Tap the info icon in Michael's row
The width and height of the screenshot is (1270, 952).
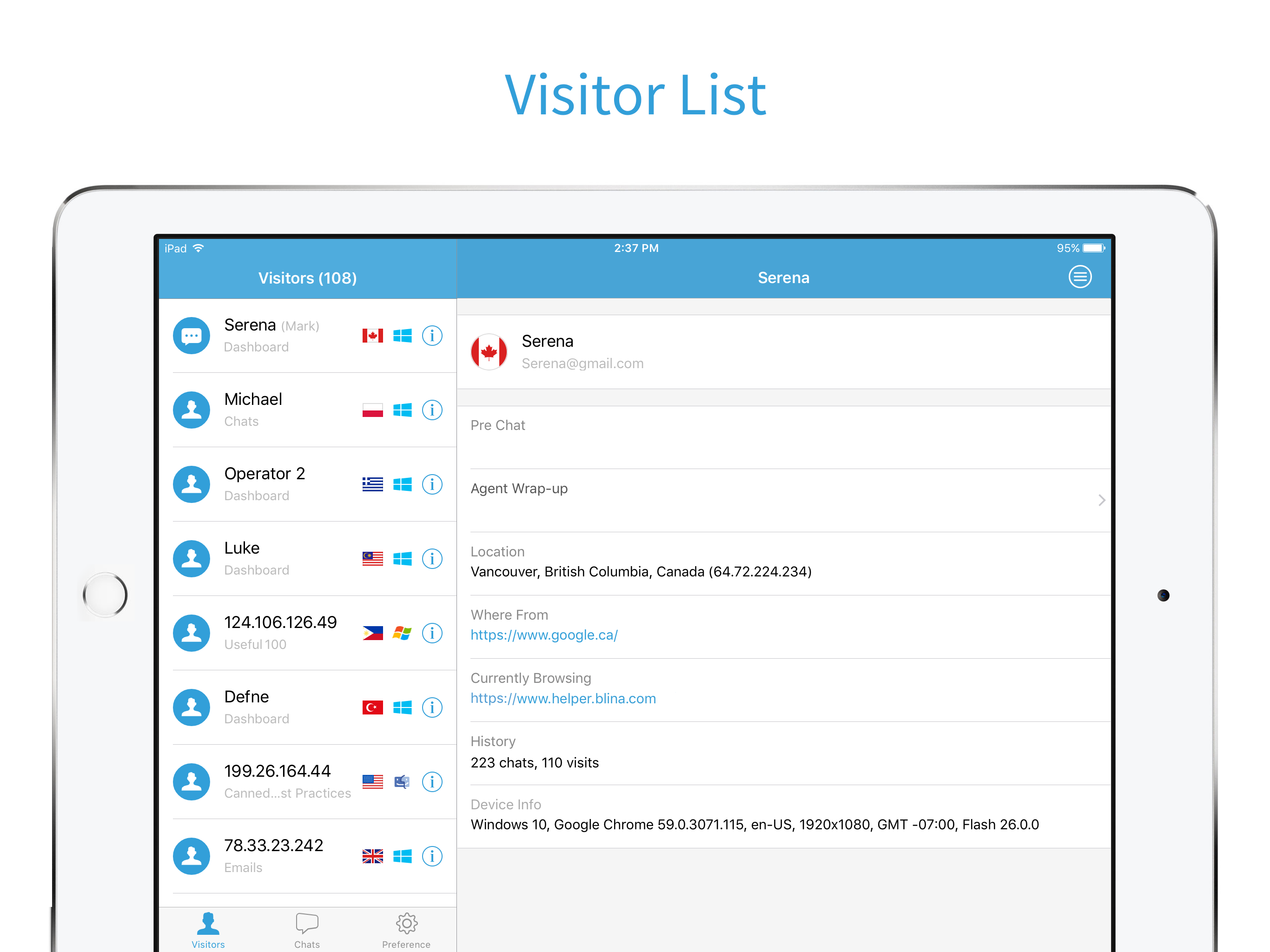pos(432,410)
